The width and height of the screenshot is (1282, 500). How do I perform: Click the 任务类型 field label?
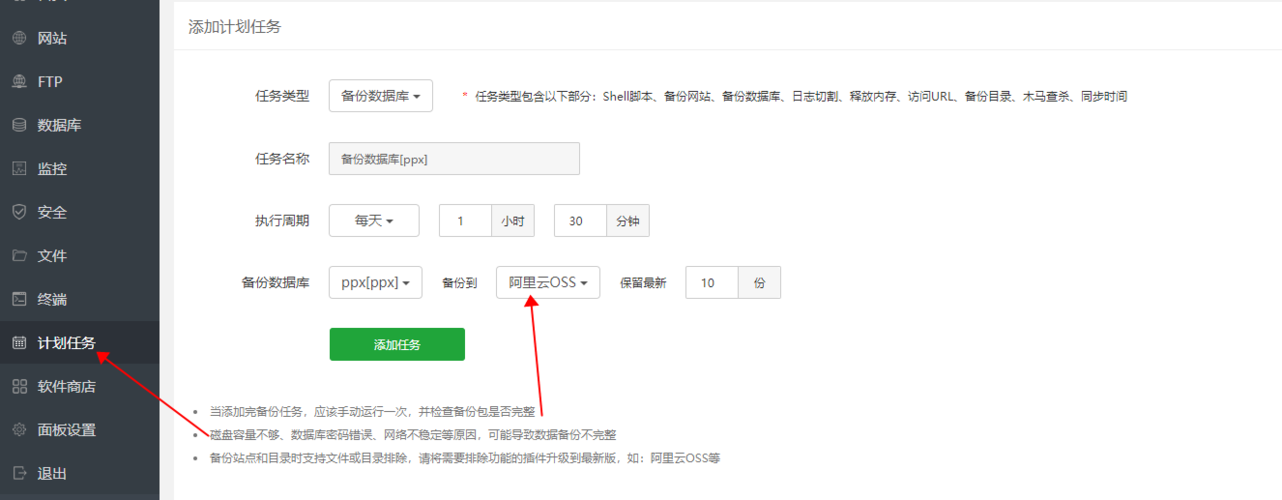tap(282, 96)
